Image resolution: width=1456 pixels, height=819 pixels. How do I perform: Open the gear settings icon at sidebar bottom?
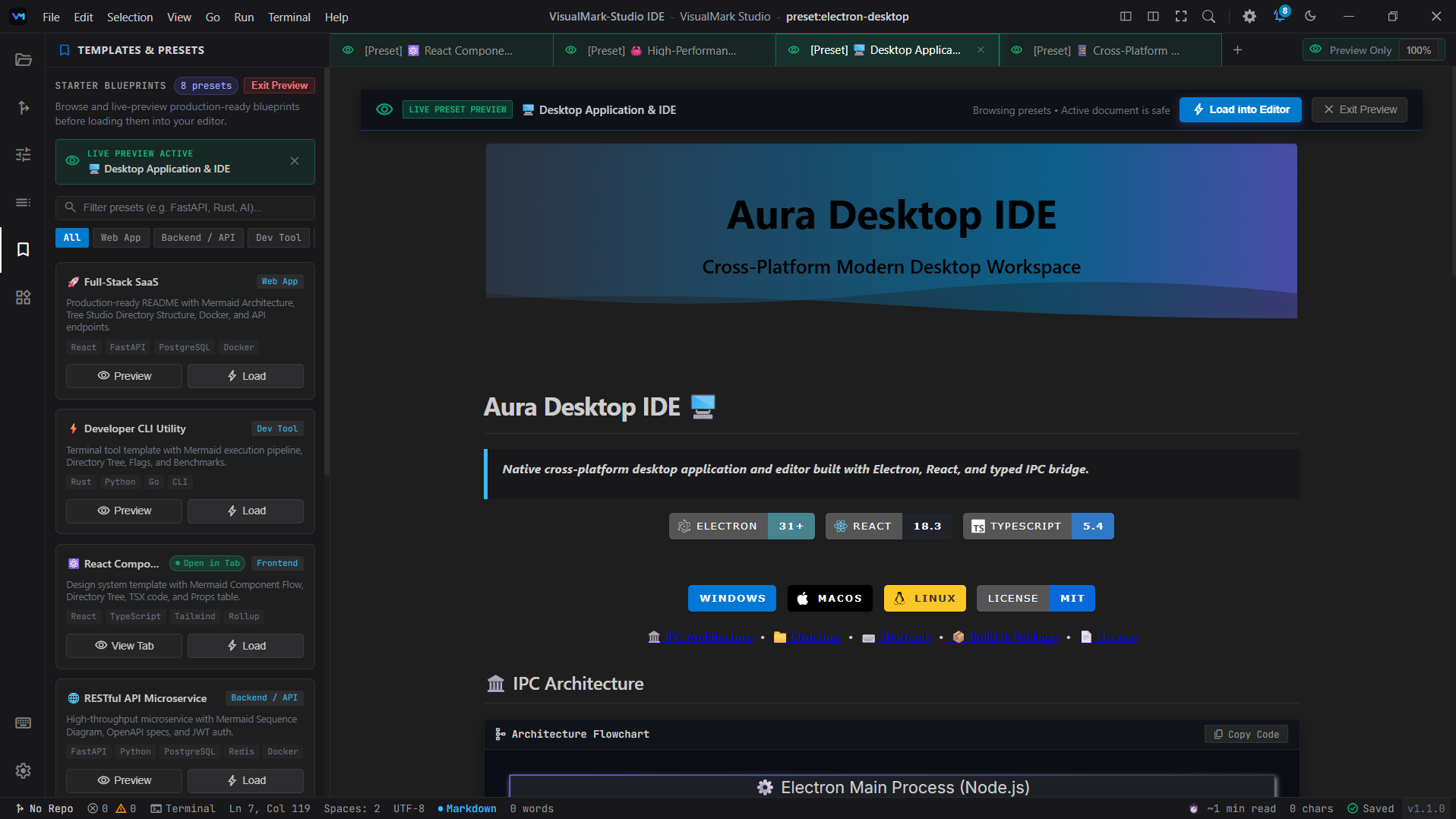tap(23, 770)
